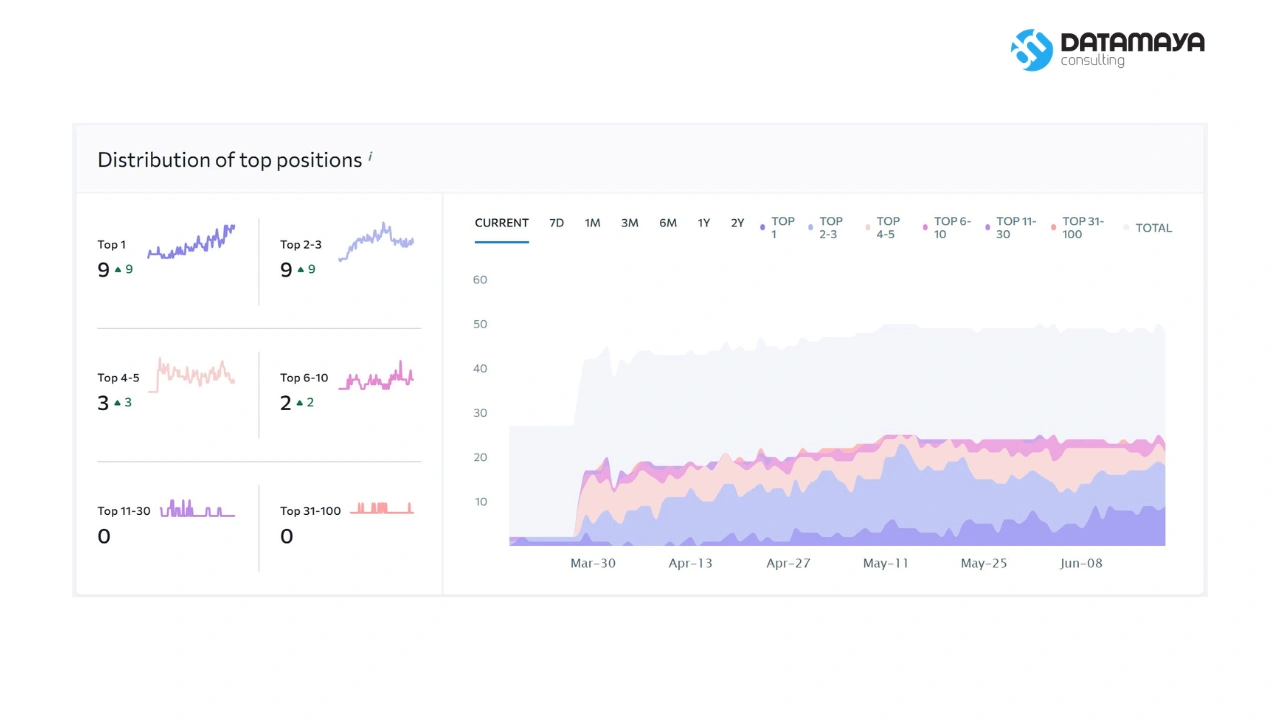
Task: Click the Datamaya Consulting logo
Action: (1107, 49)
